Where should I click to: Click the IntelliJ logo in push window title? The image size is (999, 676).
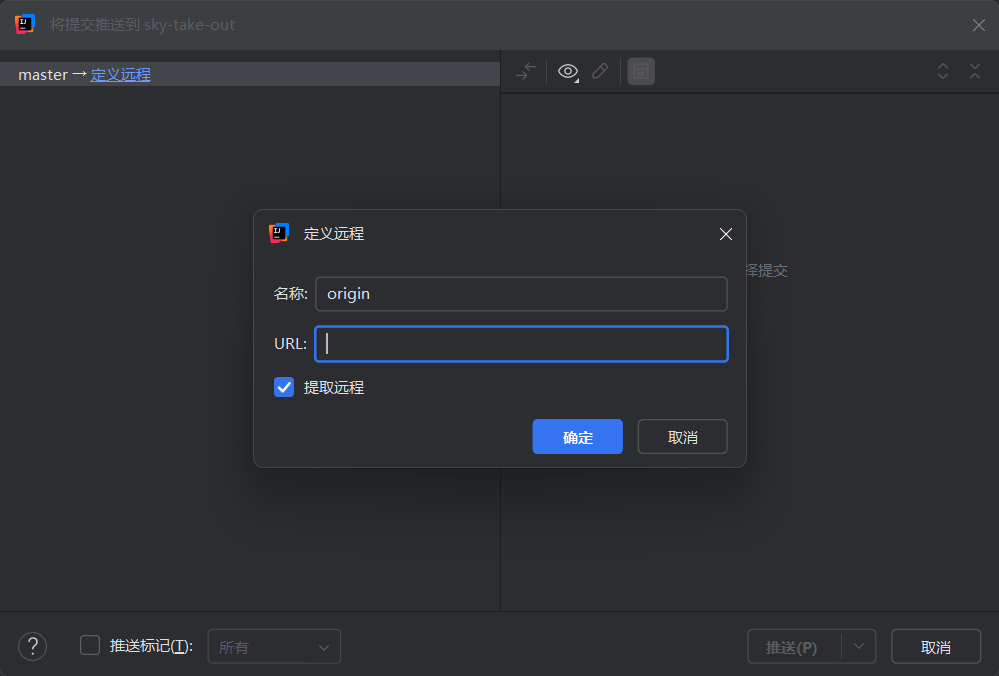point(24,24)
